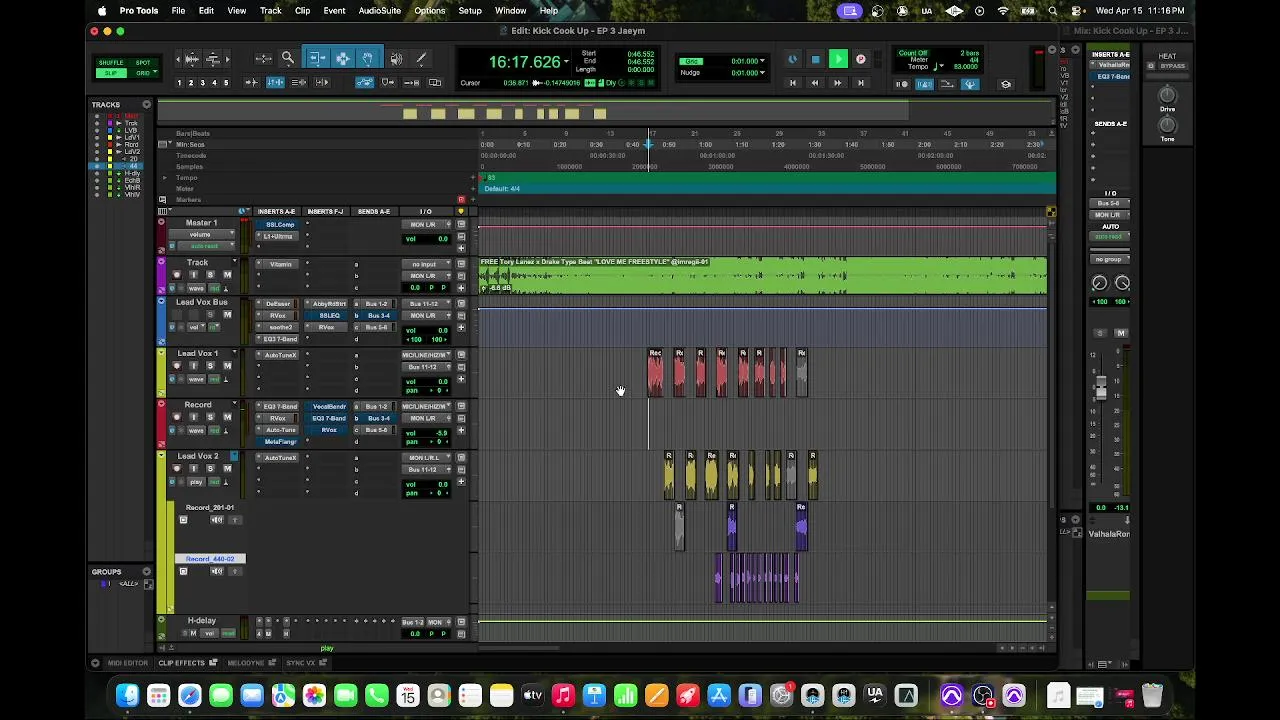Expand the Tempo ruler
This screenshot has width=1280, height=720.
[164, 178]
